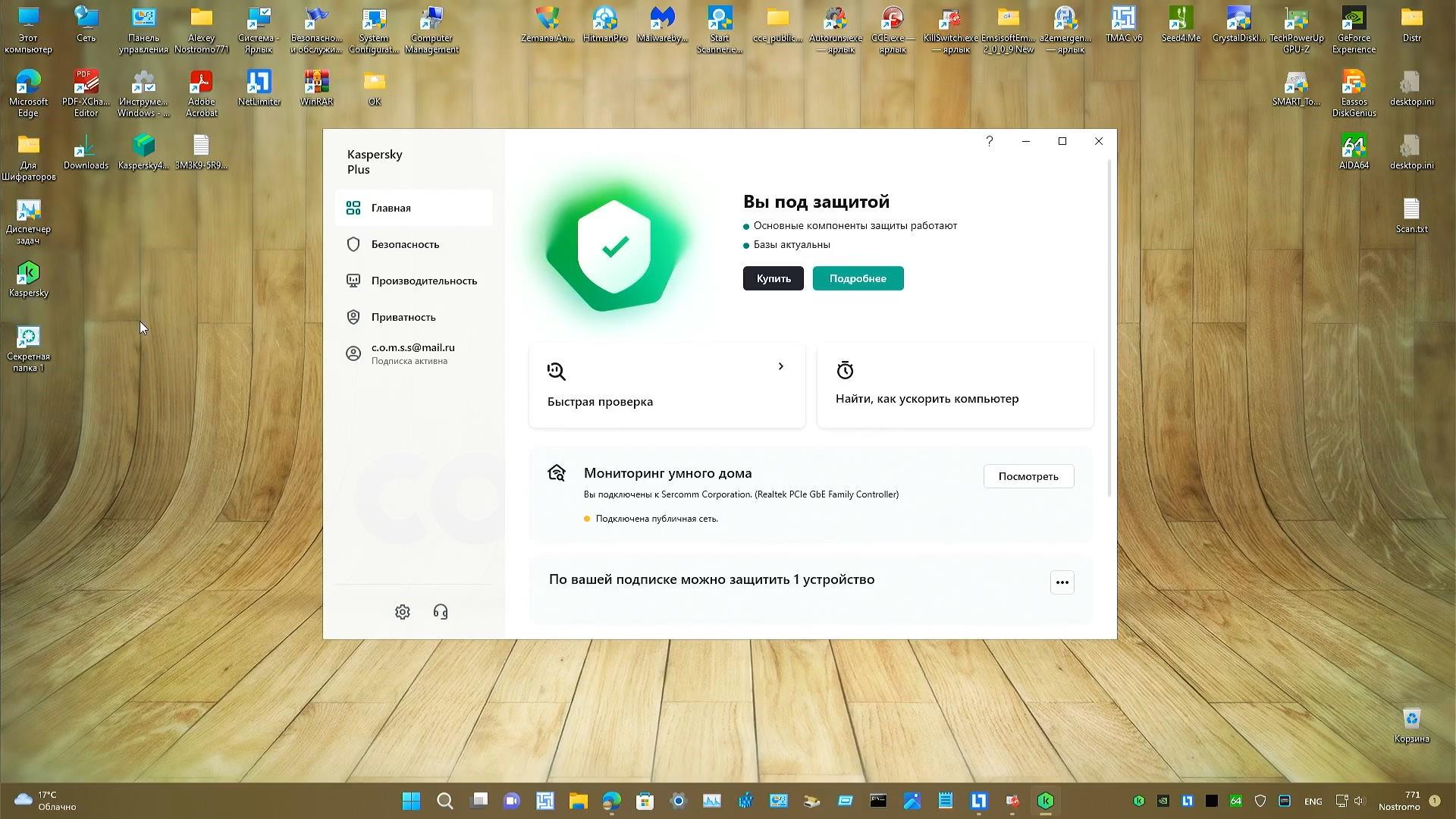1456x819 pixels.
Task: Click the help question mark icon
Action: [989, 141]
